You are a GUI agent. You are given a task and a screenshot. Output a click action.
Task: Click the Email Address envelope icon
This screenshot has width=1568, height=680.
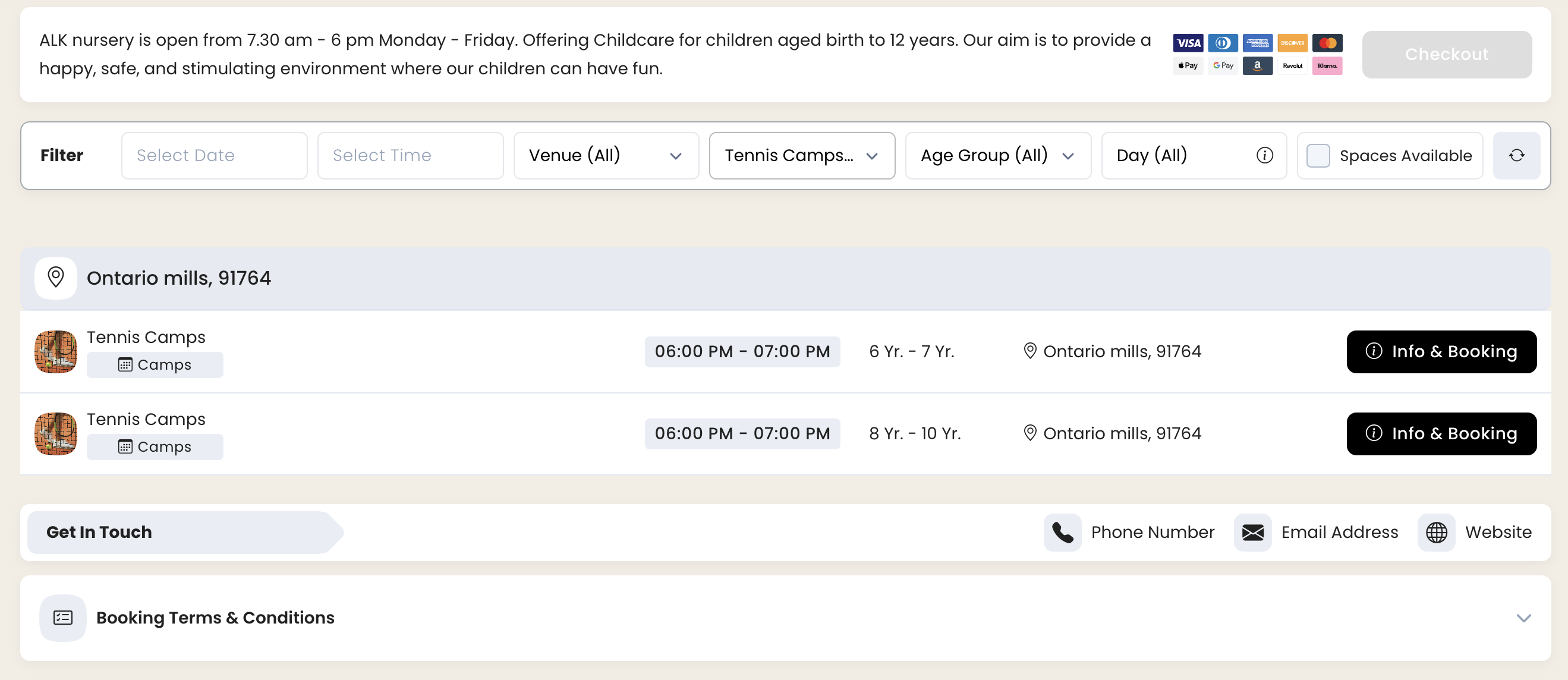(1252, 532)
